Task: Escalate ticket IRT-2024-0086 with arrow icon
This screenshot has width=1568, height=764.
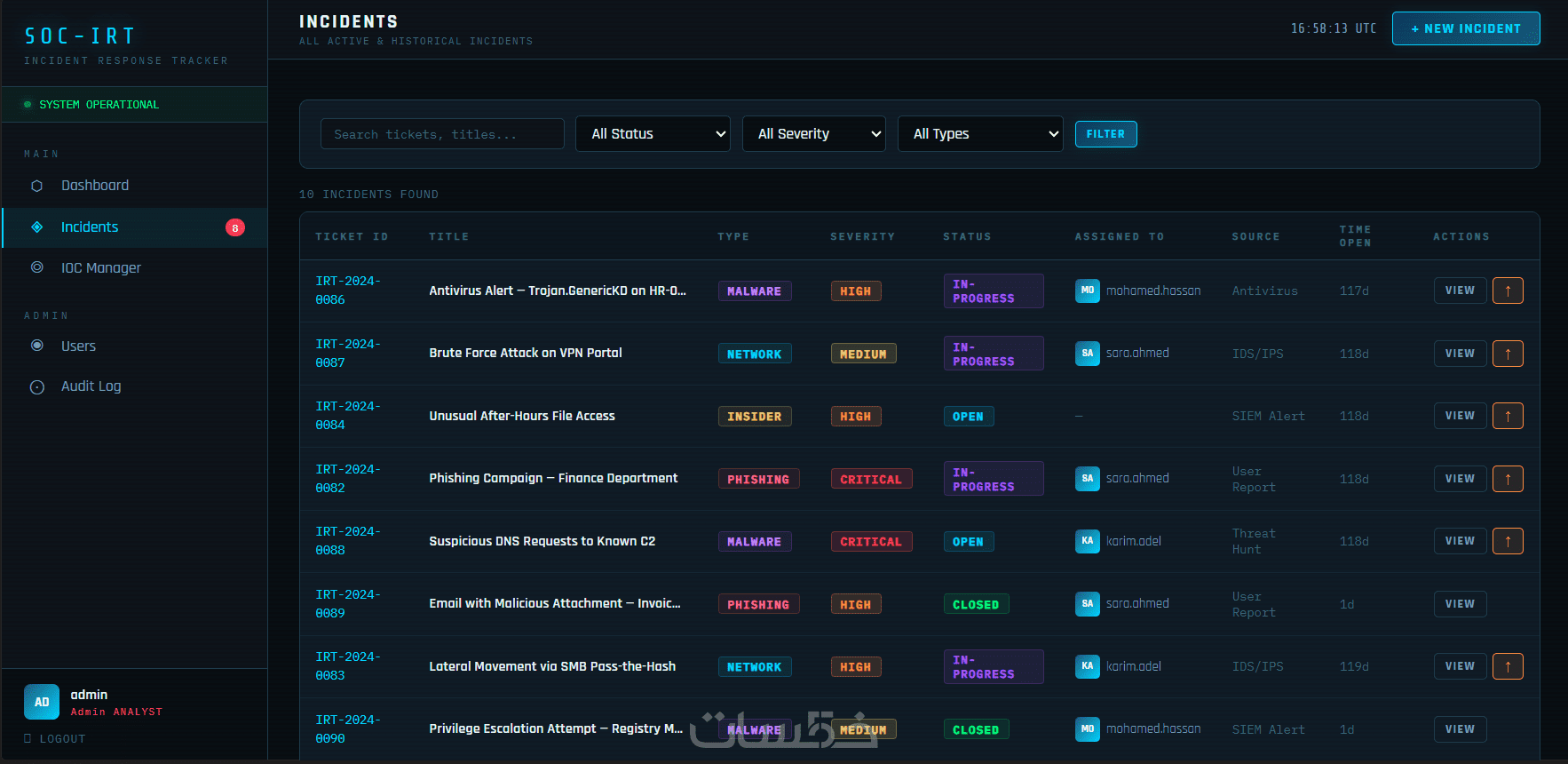Action: (x=1508, y=290)
